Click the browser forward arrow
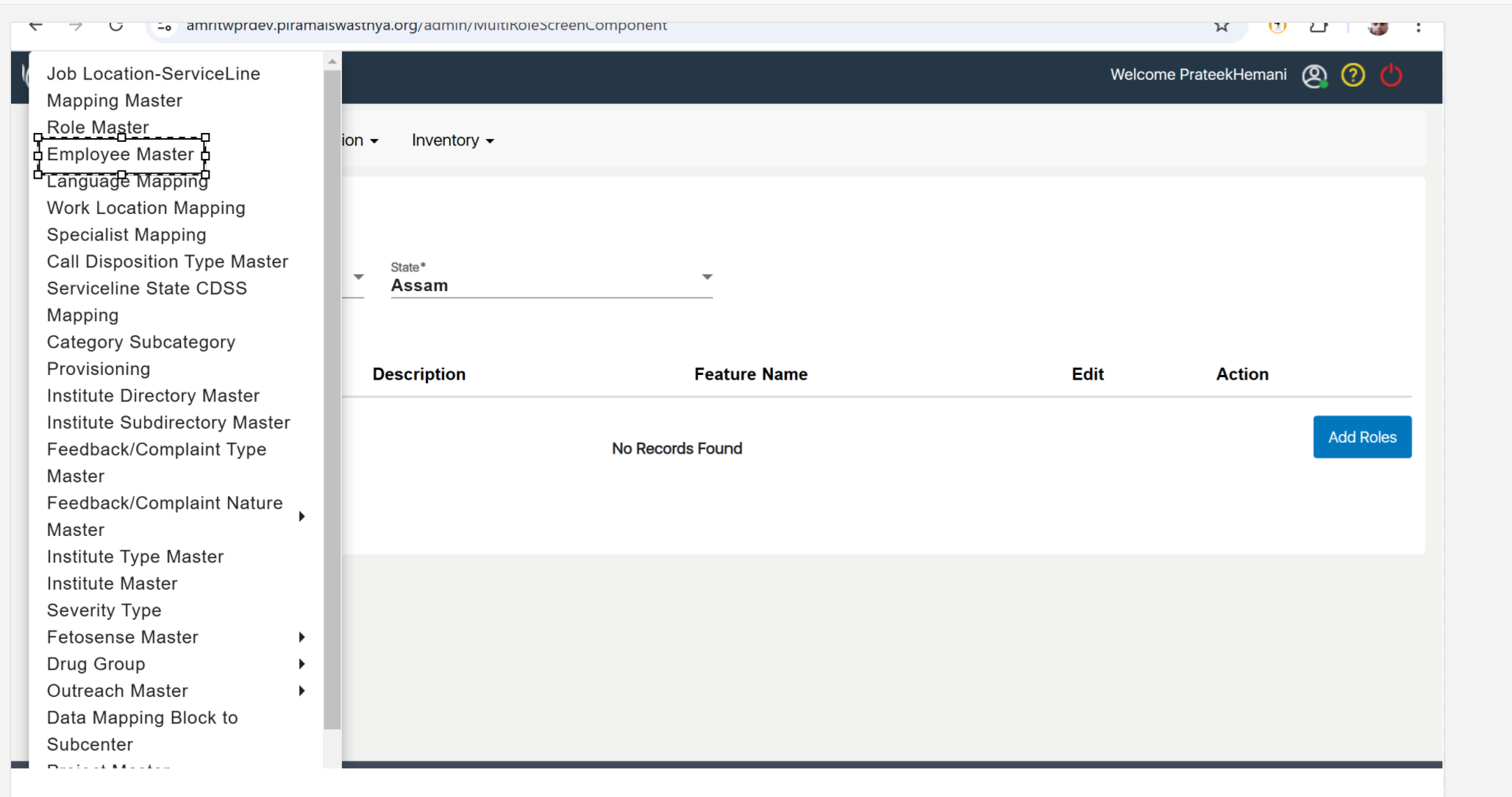 click(75, 26)
